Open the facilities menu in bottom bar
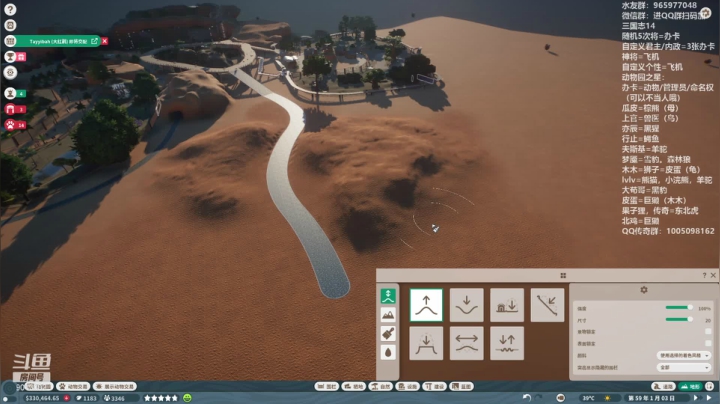Screen dimensions: 720x404 [x=407, y=387]
